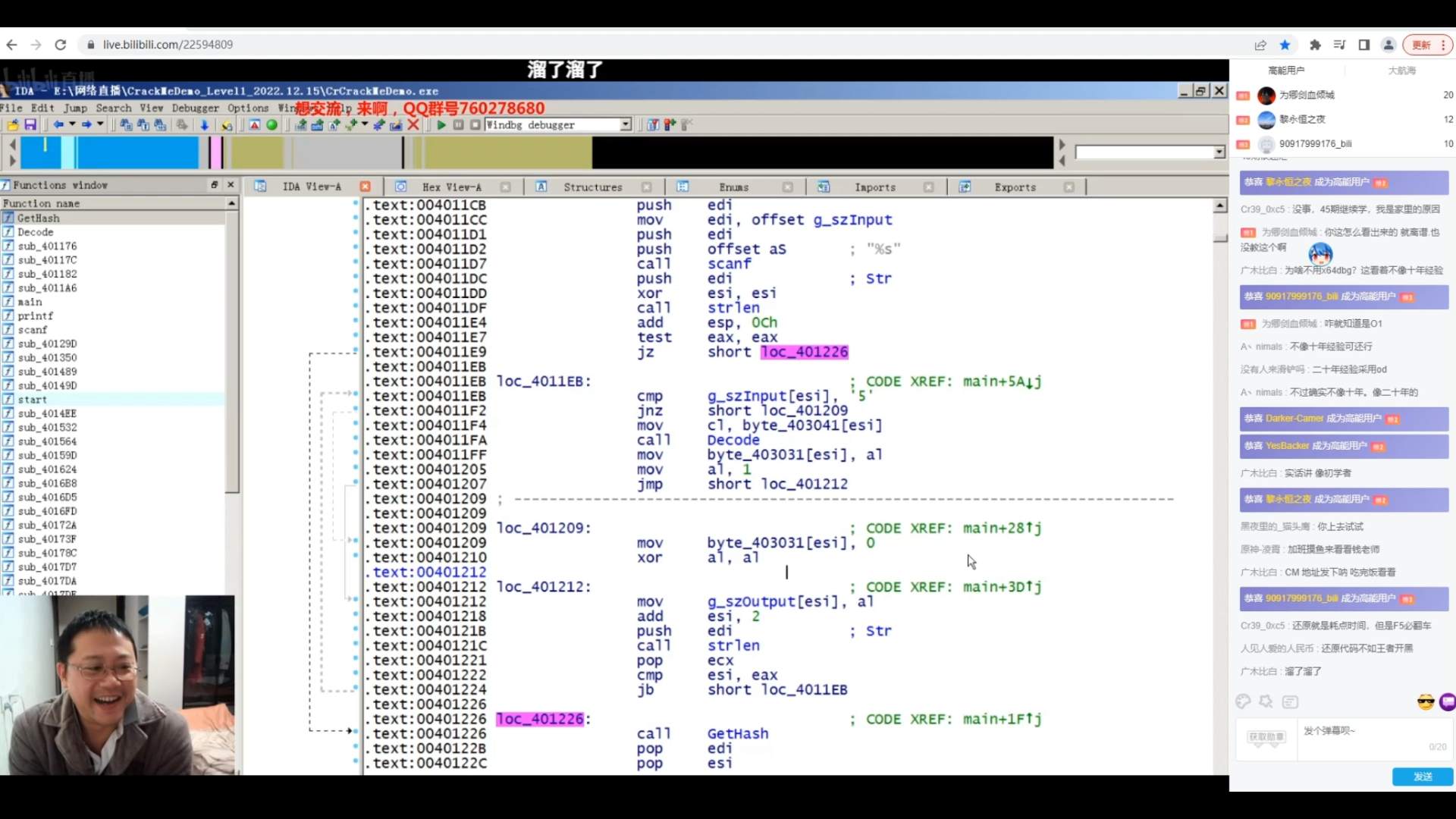Click the blue down-arrow jump icon
Image resolution: width=1456 pixels, height=819 pixels.
pos(204,125)
